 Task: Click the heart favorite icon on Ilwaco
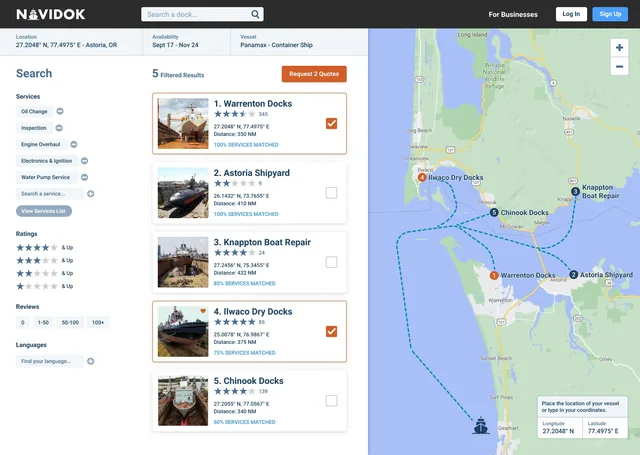tap(203, 311)
